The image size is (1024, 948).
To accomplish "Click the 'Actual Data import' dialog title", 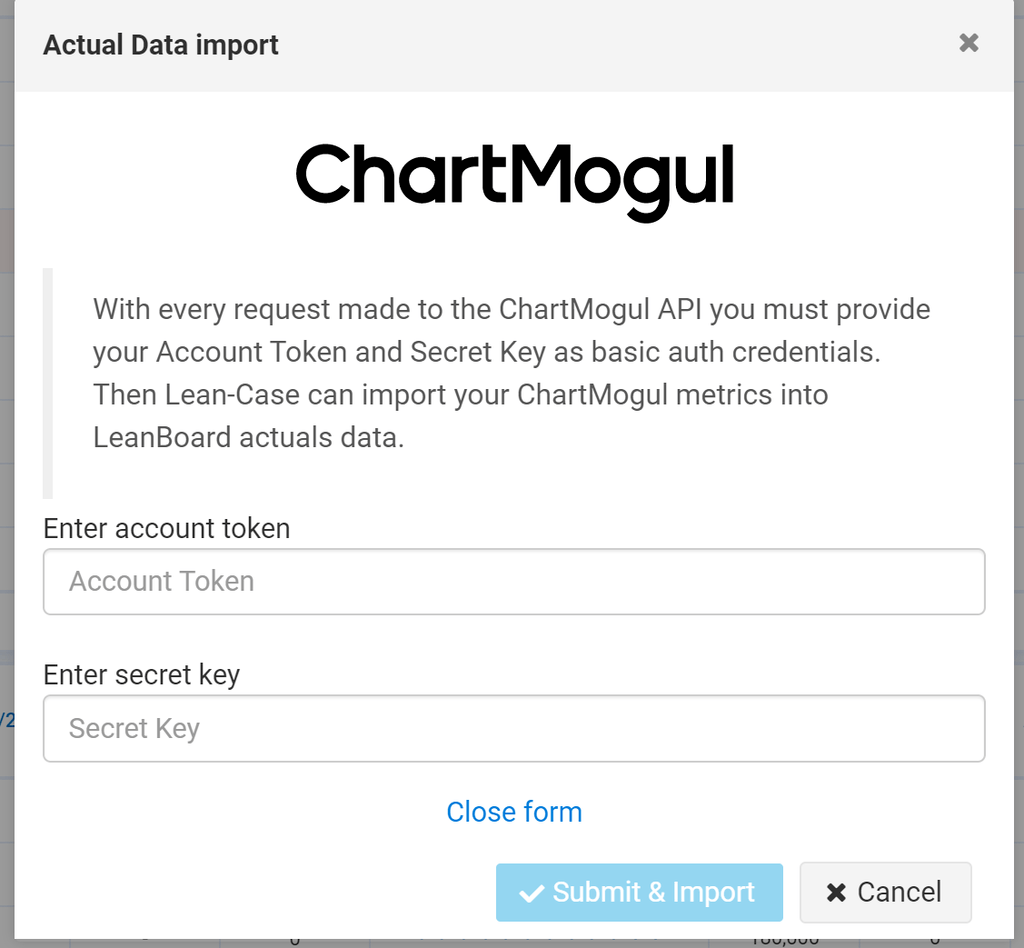I will (161, 45).
